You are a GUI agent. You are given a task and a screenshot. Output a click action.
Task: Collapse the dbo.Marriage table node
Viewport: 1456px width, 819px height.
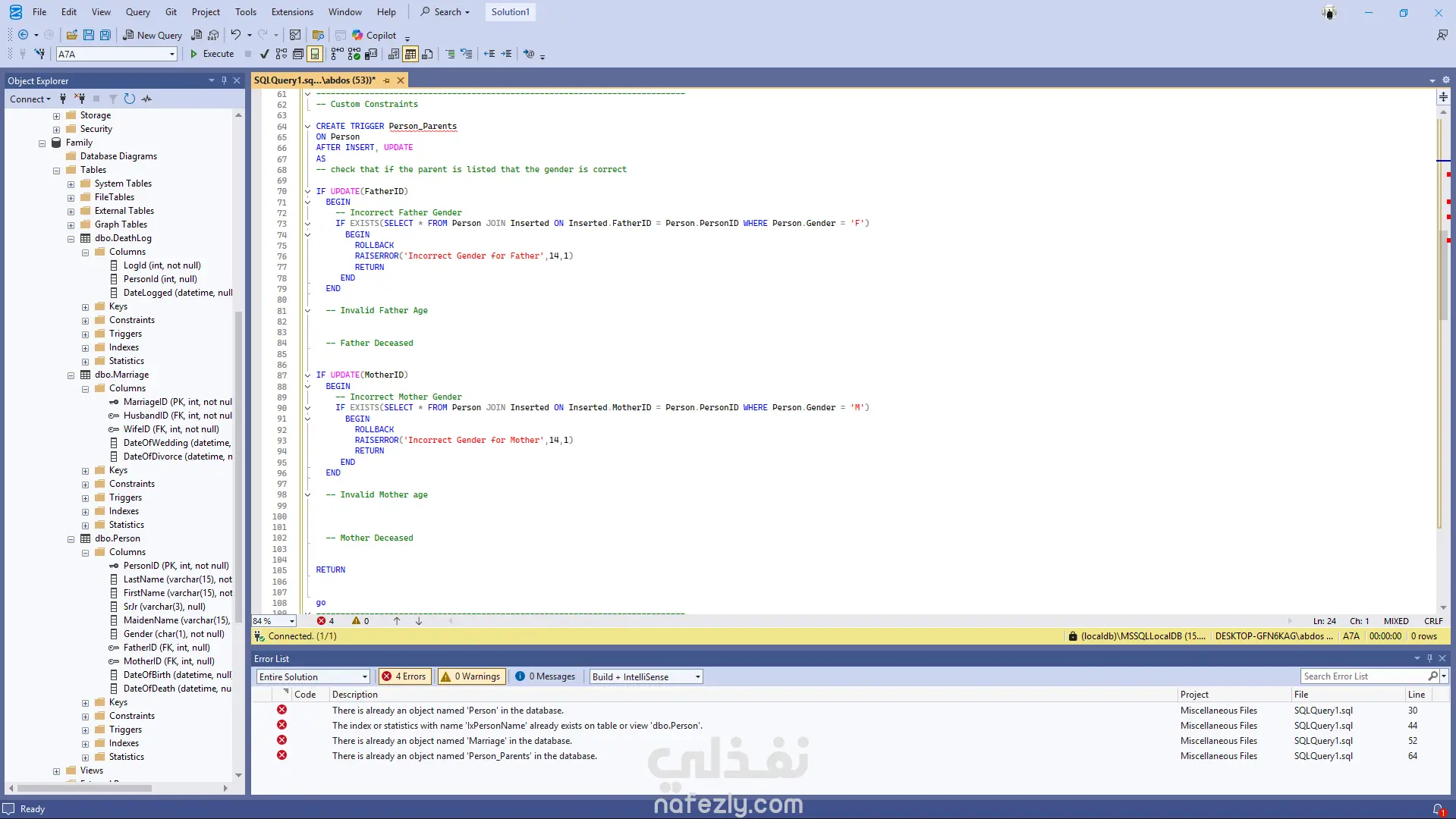pos(71,375)
